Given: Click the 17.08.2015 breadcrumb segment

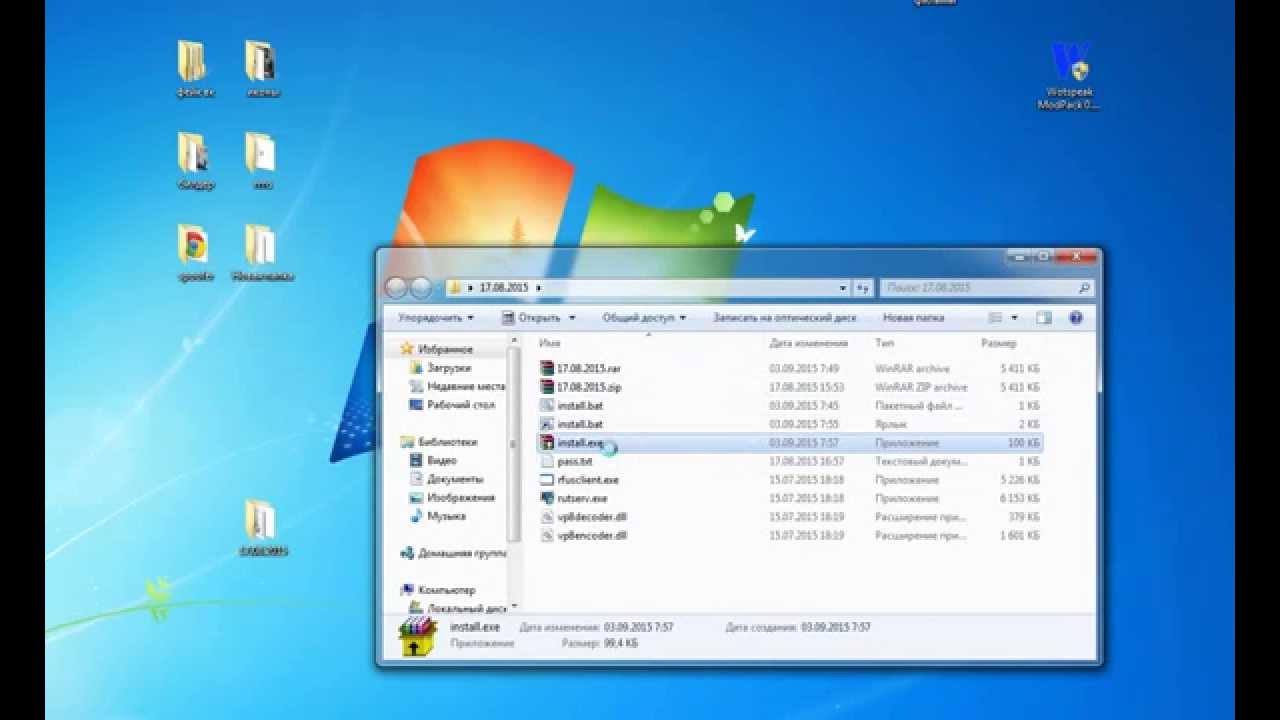Looking at the screenshot, I should (504, 288).
